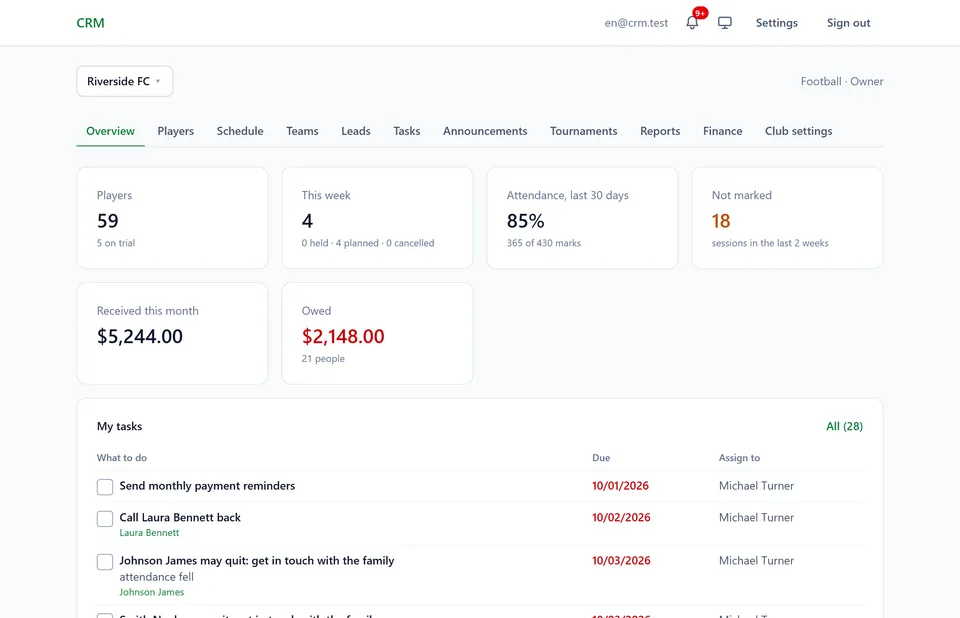The height and width of the screenshot is (618, 960).
Task: Click the Attendance, last 30 days card
Action: click(582, 218)
